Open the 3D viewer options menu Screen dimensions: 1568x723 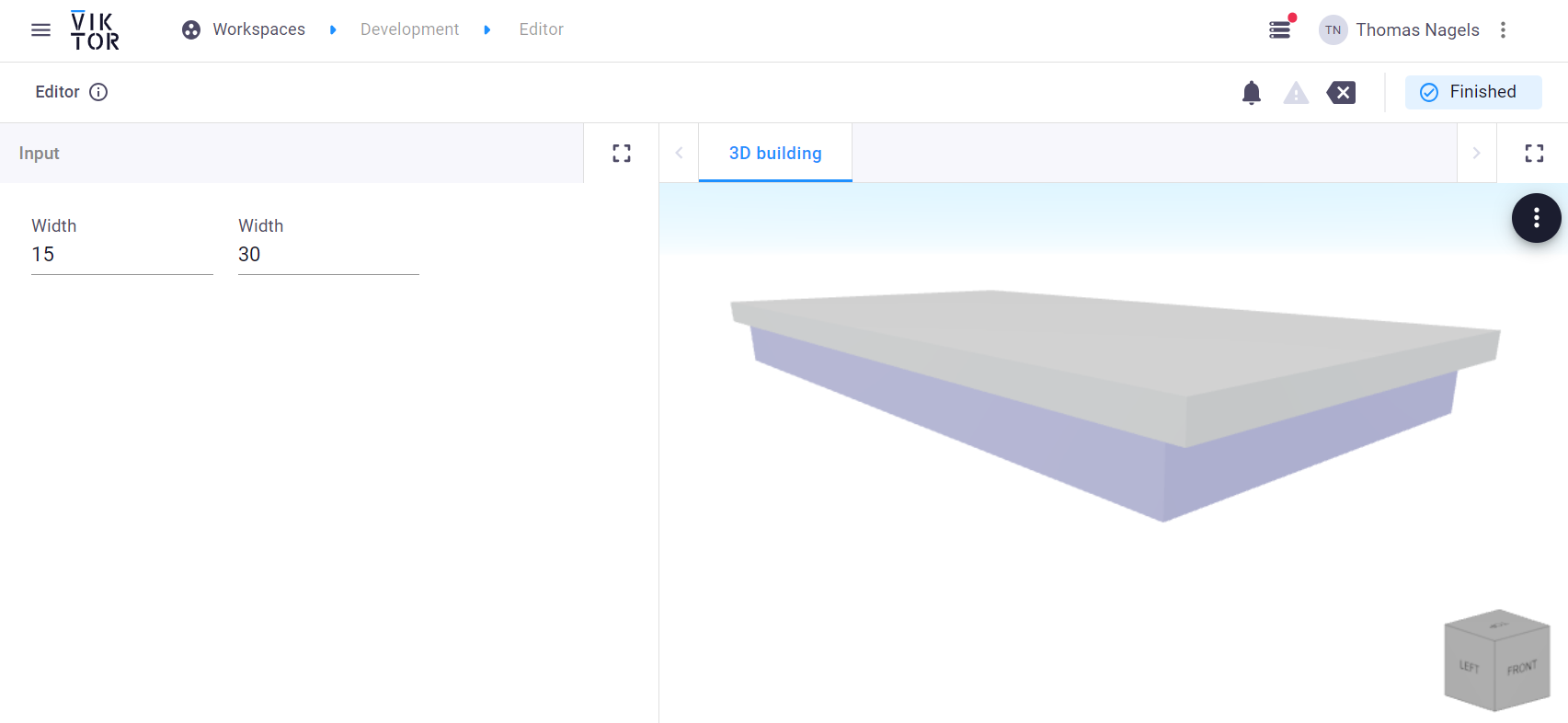[1536, 218]
